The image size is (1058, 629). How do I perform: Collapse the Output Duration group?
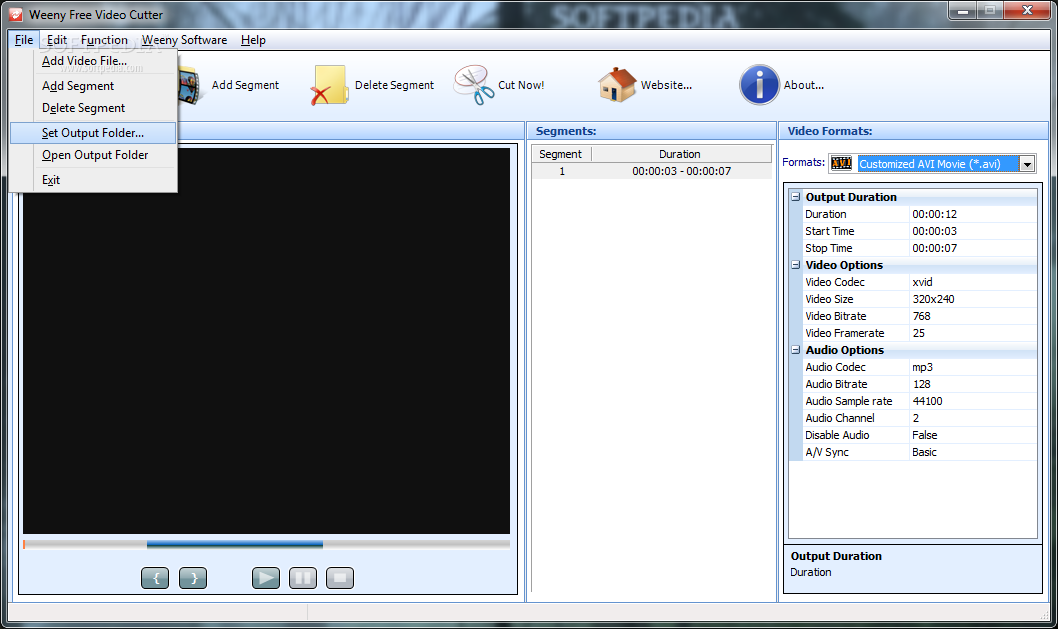[796, 196]
